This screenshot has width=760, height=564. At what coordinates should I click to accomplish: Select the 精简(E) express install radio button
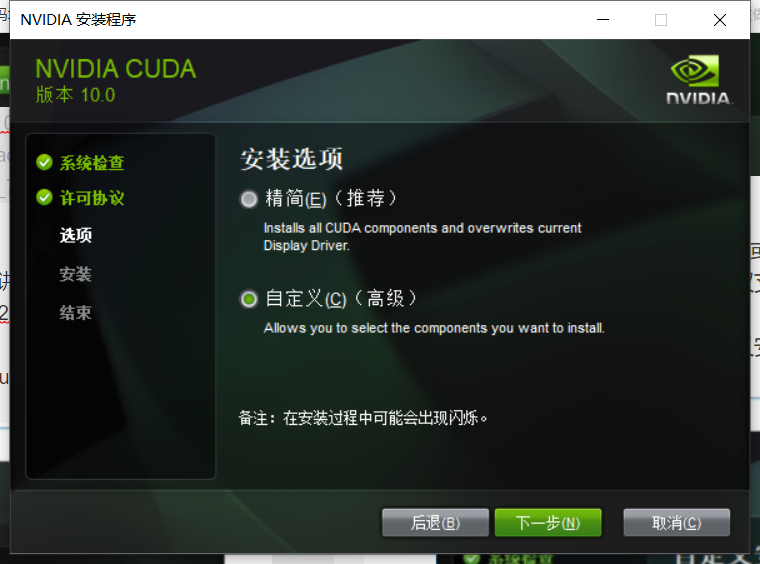point(249,199)
